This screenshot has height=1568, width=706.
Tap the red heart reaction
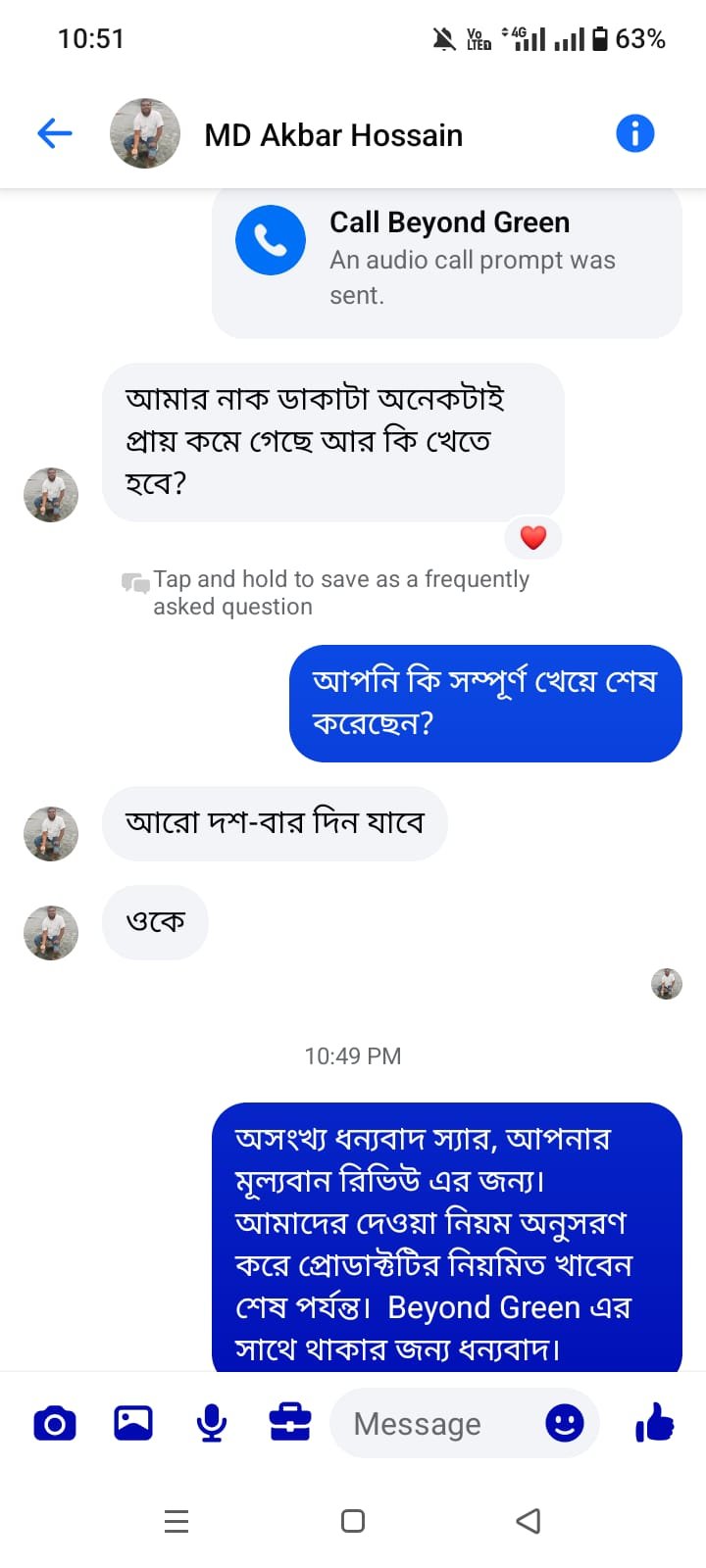(532, 537)
